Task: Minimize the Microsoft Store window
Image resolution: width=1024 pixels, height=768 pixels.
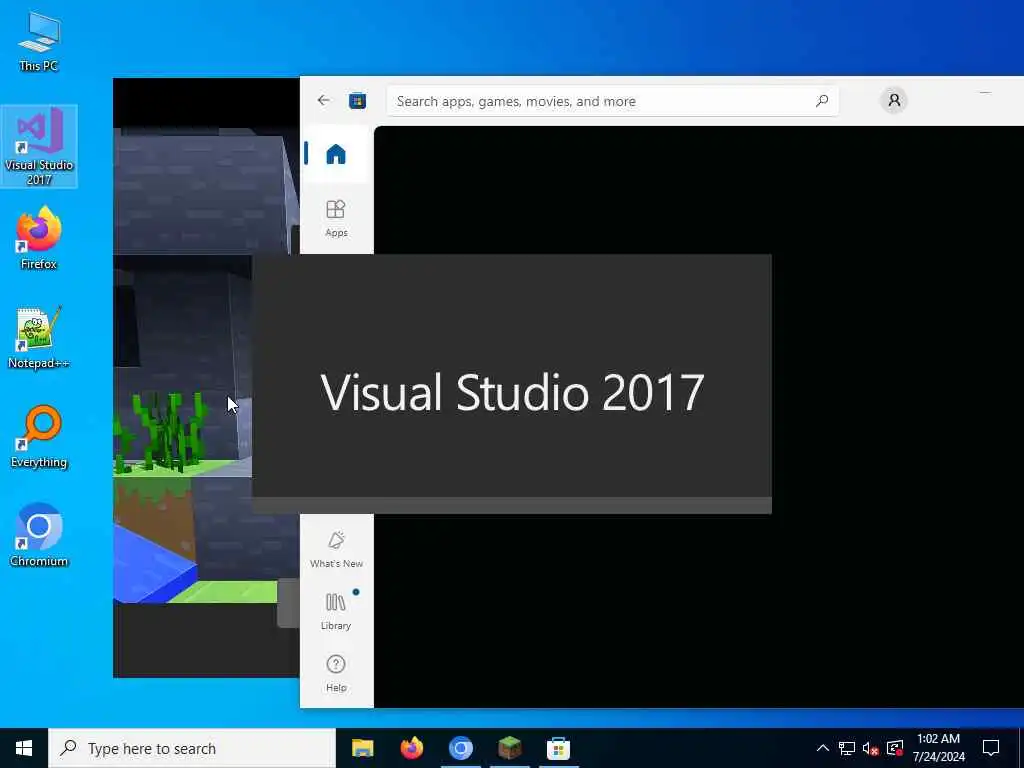Action: 985,93
